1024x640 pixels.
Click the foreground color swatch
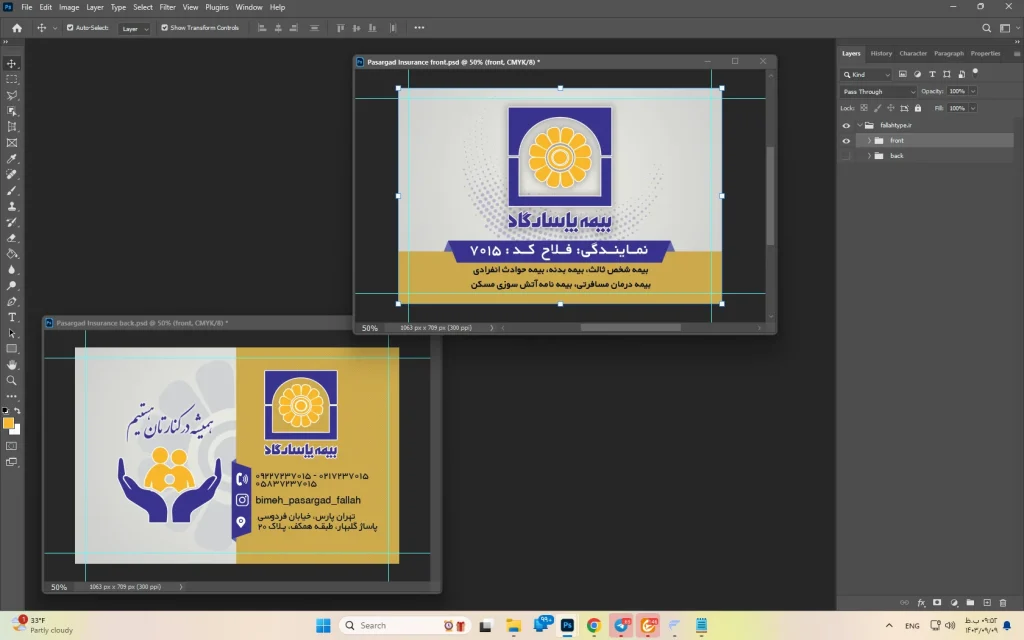8,423
